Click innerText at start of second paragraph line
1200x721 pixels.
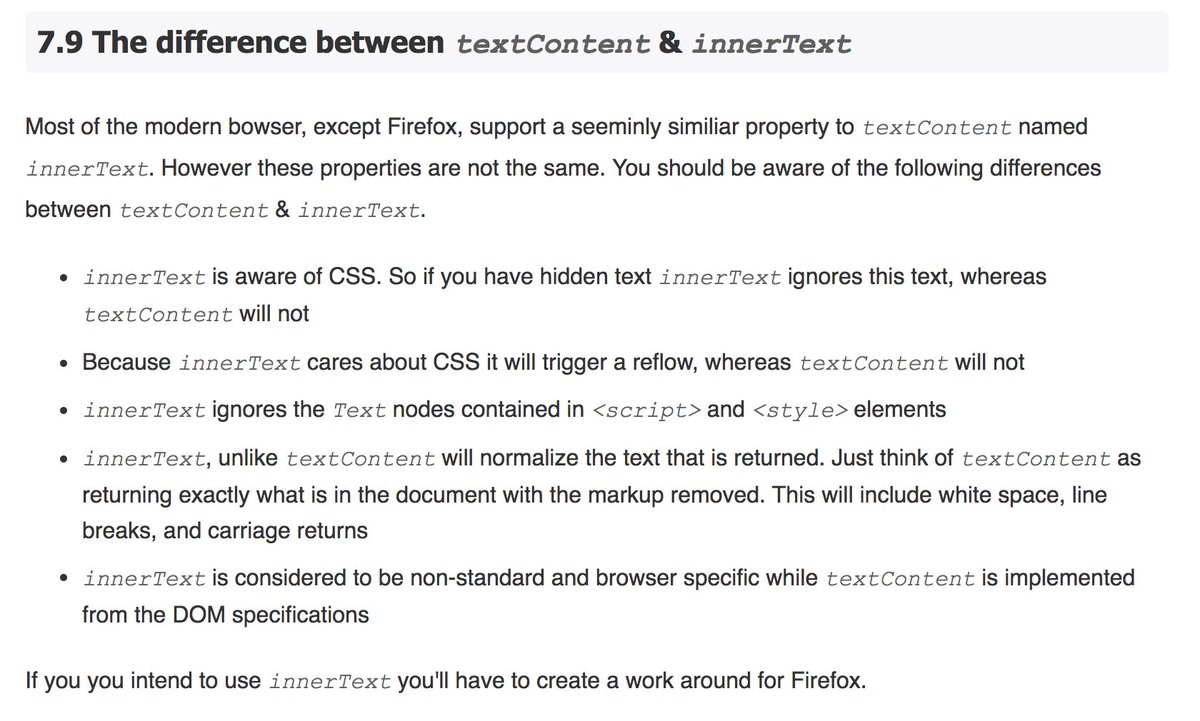coord(89,169)
